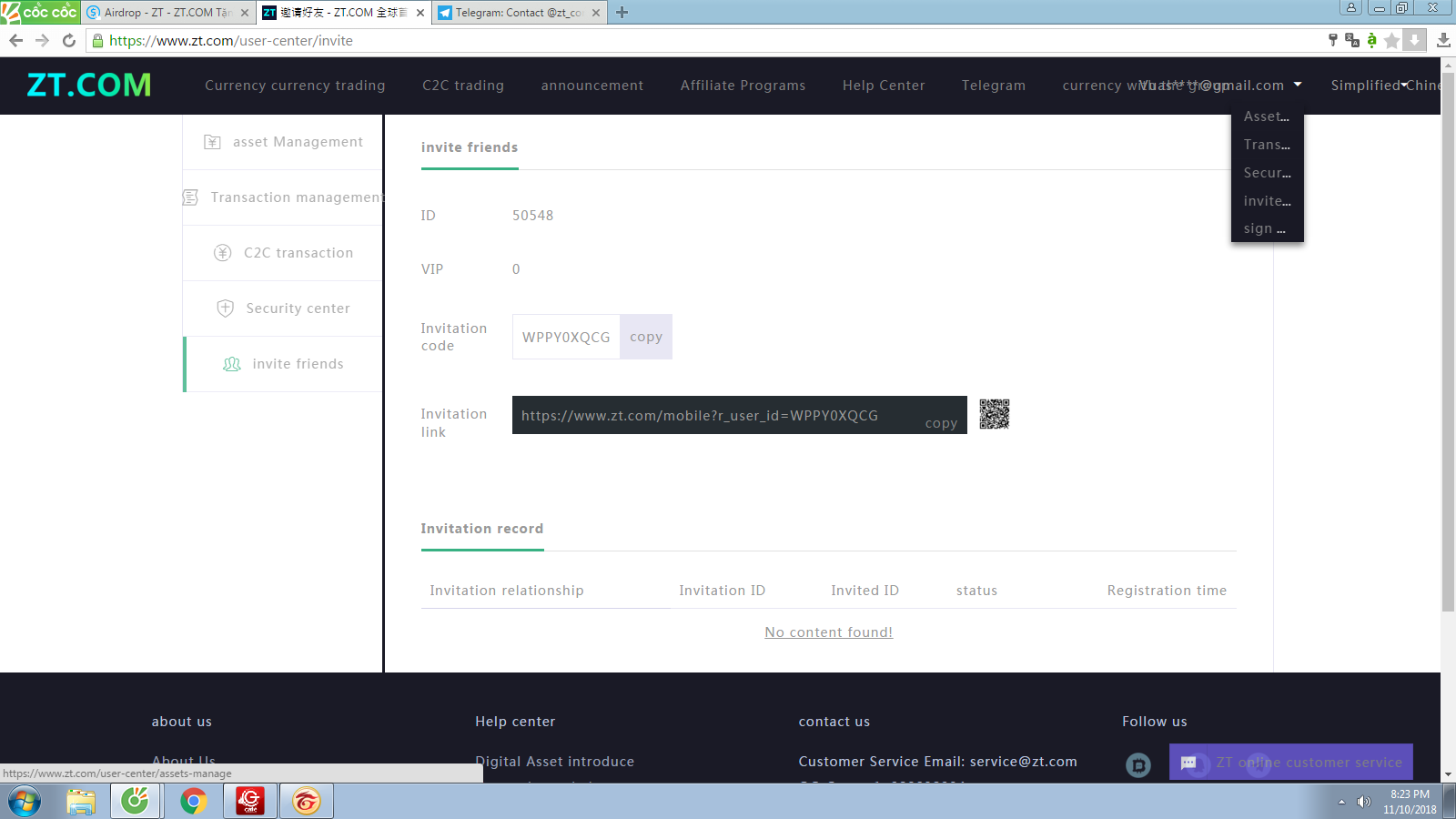Open Security center in the sidebar
The width and height of the screenshot is (1456, 819).
point(283,308)
